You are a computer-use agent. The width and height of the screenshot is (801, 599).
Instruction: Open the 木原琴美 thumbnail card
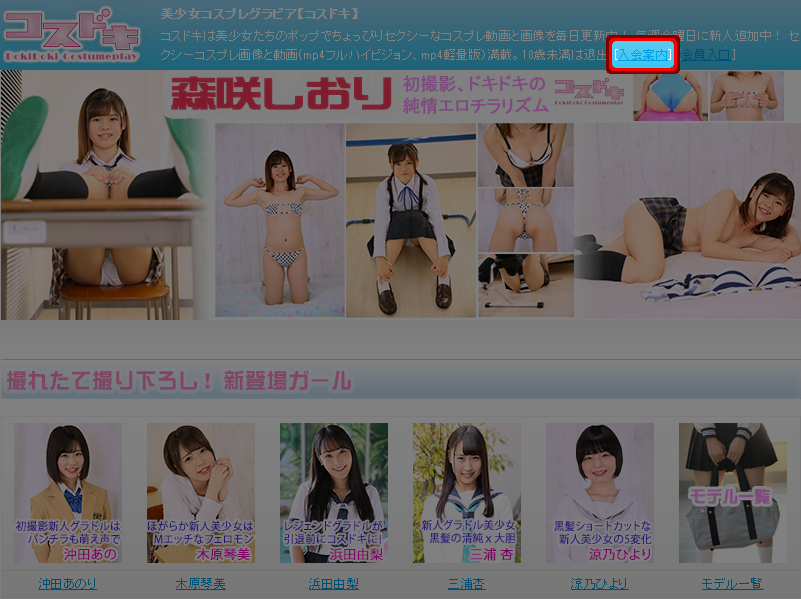[x=201, y=493]
